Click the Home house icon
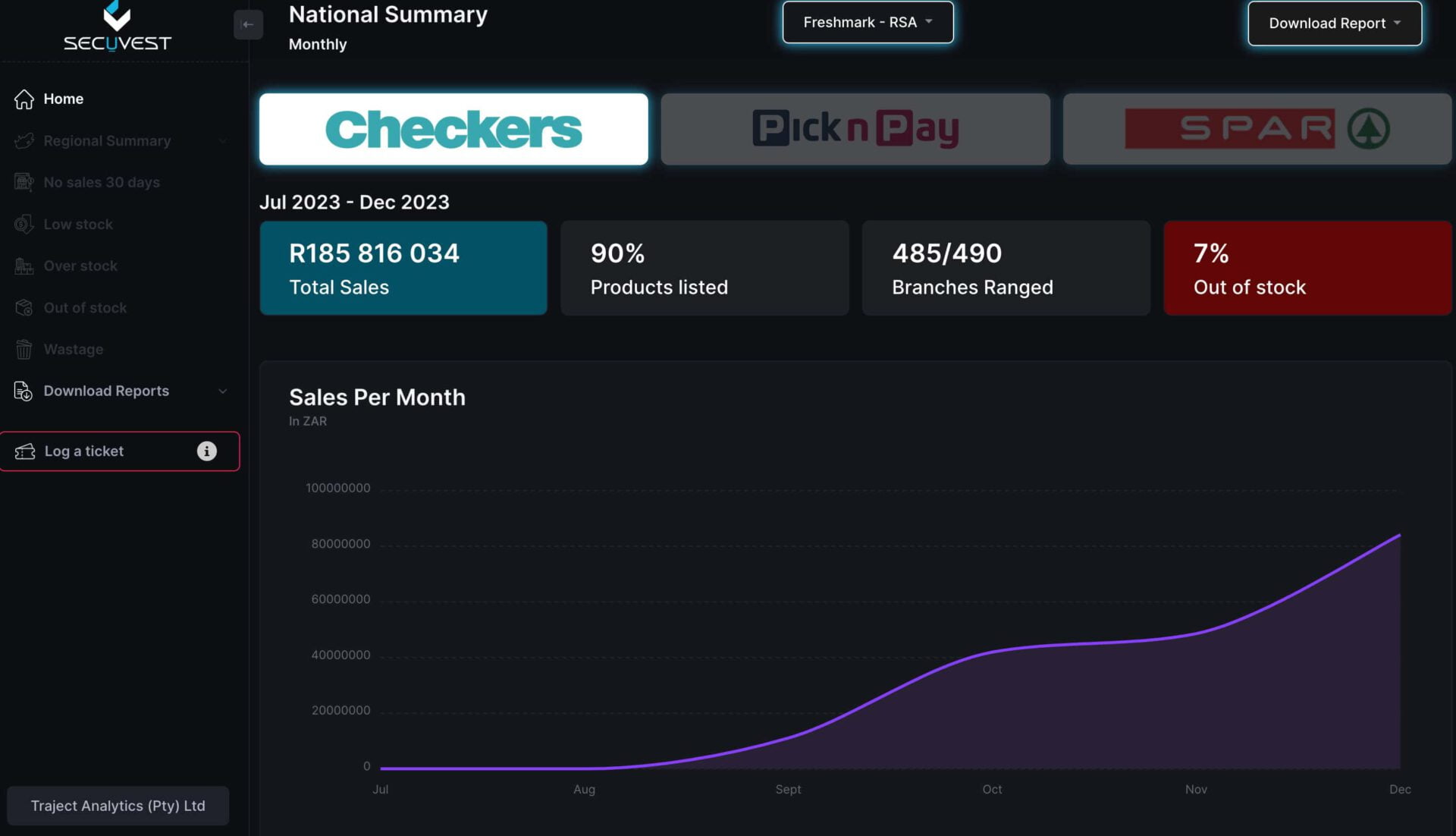This screenshot has height=836, width=1456. point(24,99)
